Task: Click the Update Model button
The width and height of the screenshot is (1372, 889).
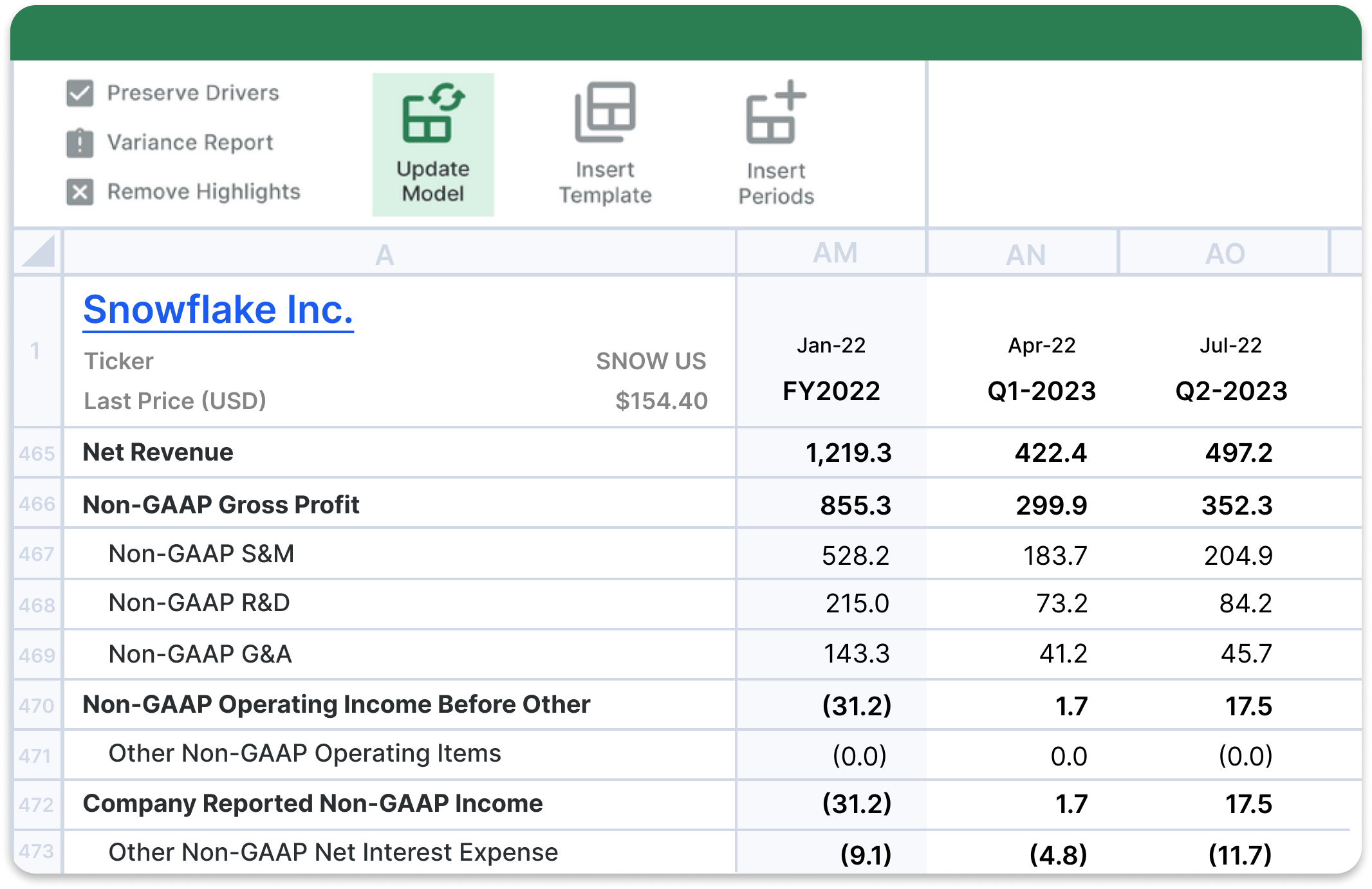Action: [x=433, y=144]
